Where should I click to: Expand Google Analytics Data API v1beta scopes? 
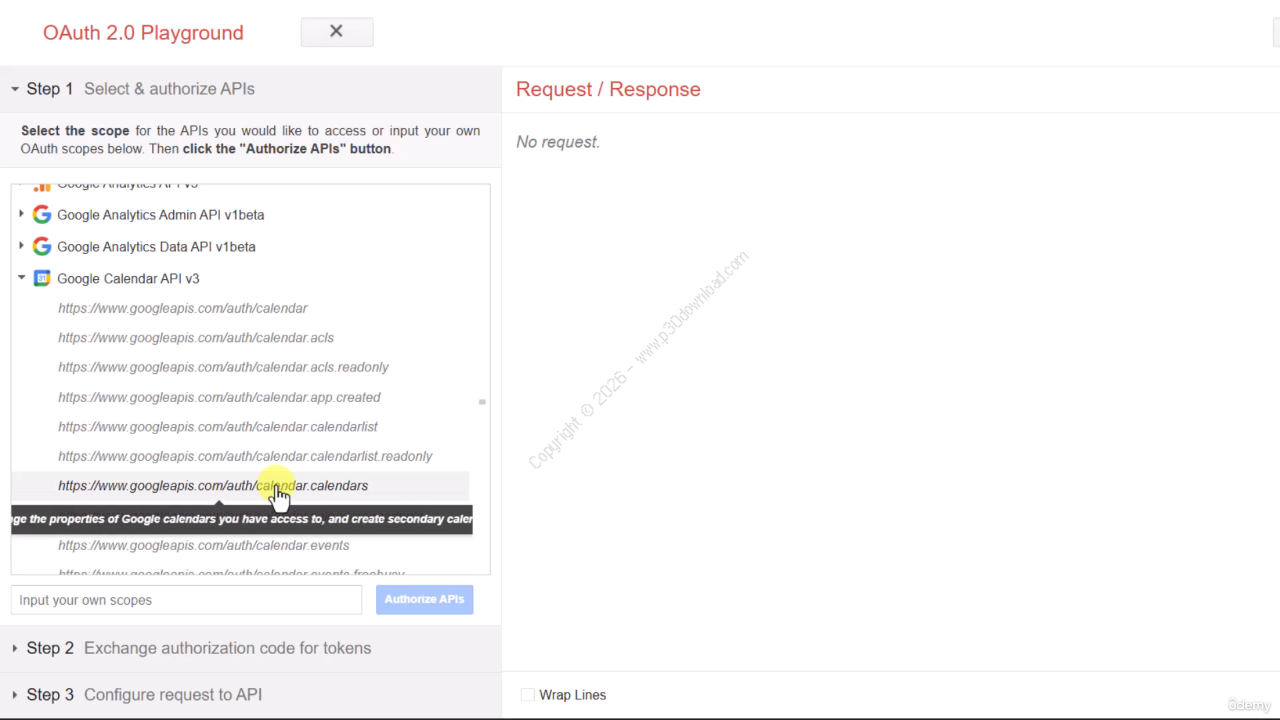21,247
